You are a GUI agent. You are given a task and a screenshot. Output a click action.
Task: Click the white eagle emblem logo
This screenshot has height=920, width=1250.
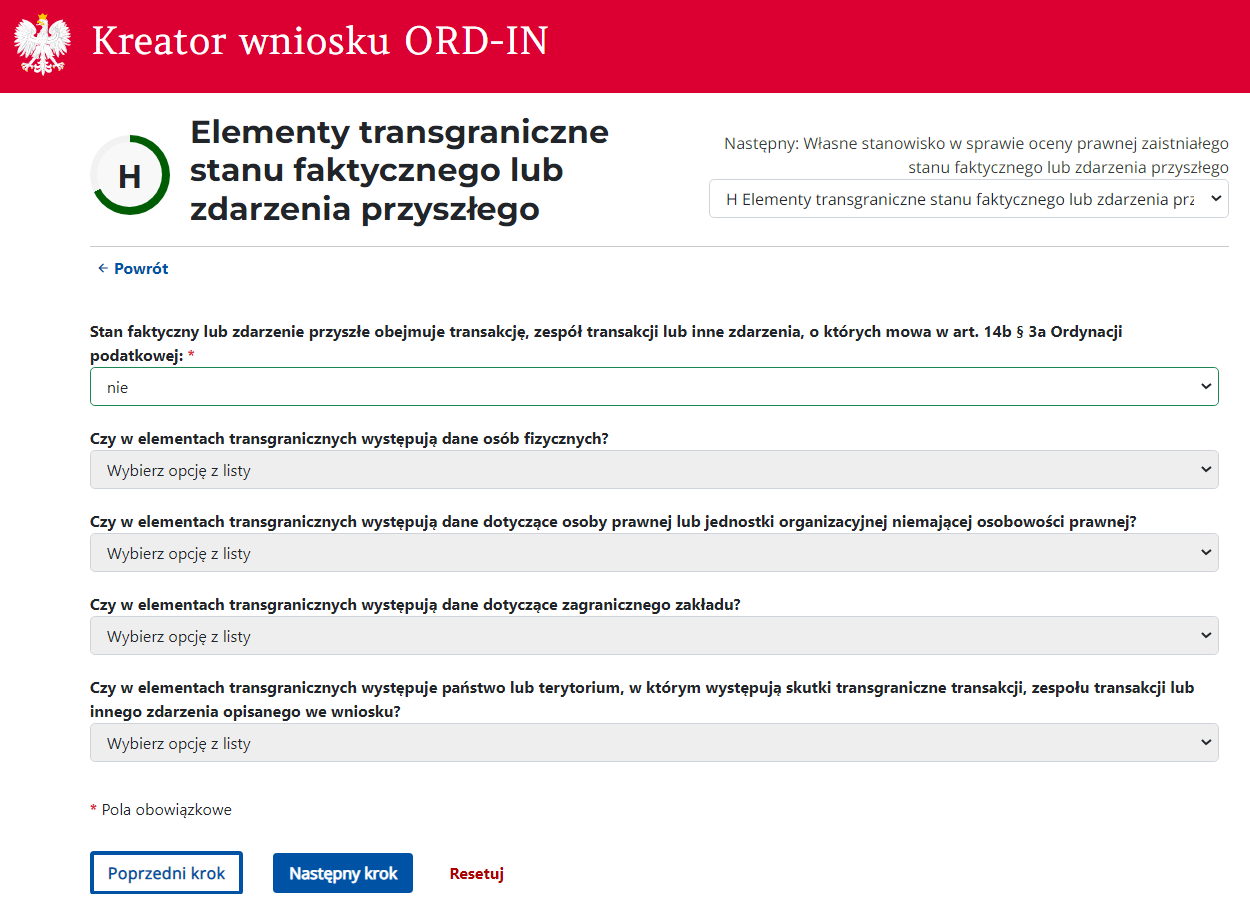pyautogui.click(x=42, y=45)
